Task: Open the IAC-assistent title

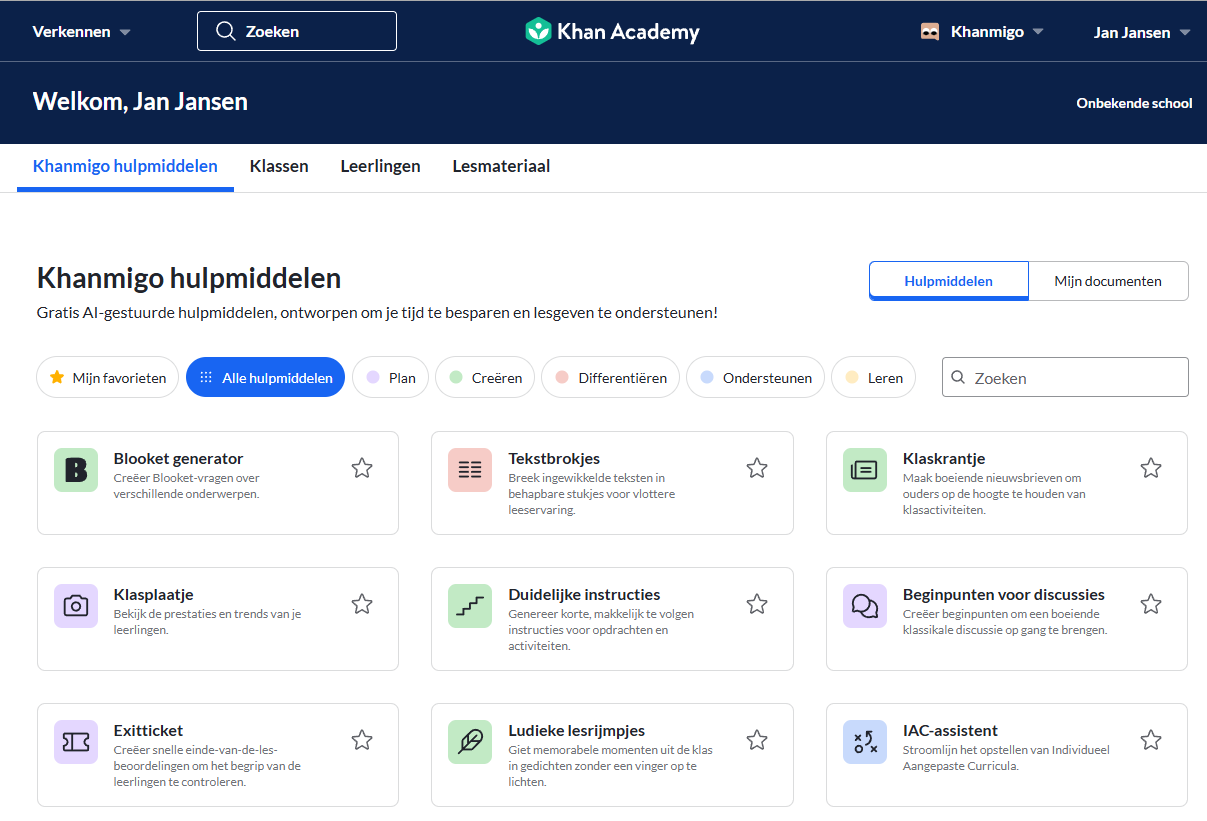Action: [x=951, y=731]
